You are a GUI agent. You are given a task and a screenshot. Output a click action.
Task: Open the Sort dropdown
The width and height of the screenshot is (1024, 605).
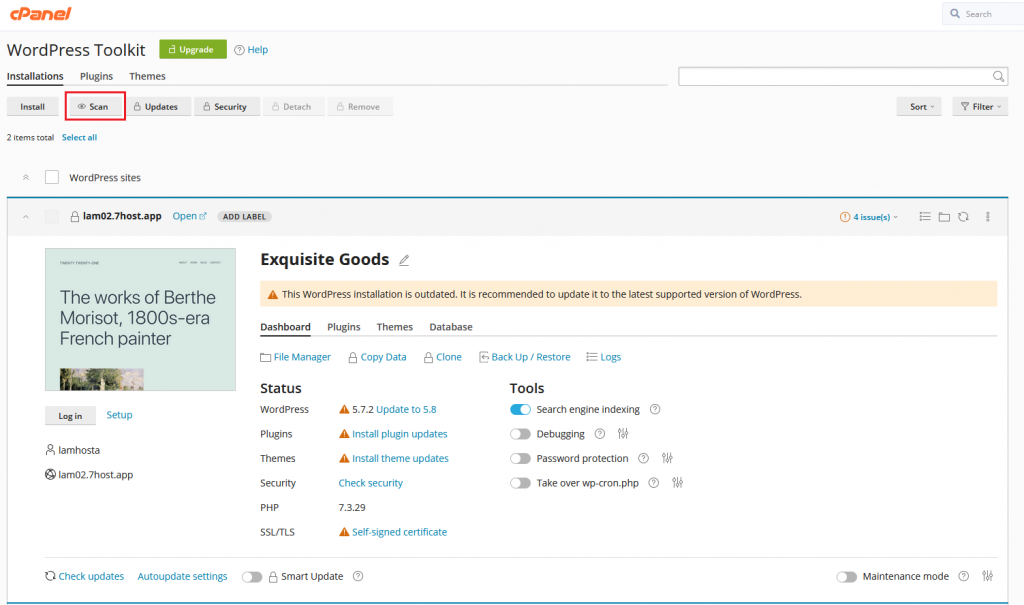point(919,106)
